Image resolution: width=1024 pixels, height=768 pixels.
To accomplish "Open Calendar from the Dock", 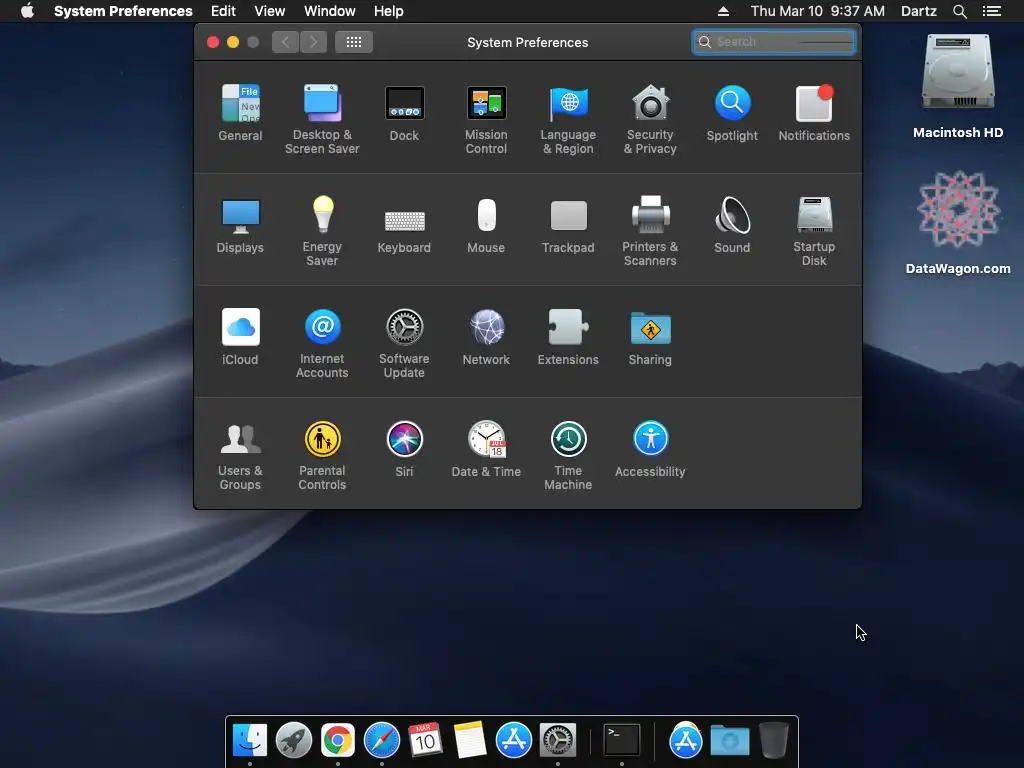I will (425, 740).
